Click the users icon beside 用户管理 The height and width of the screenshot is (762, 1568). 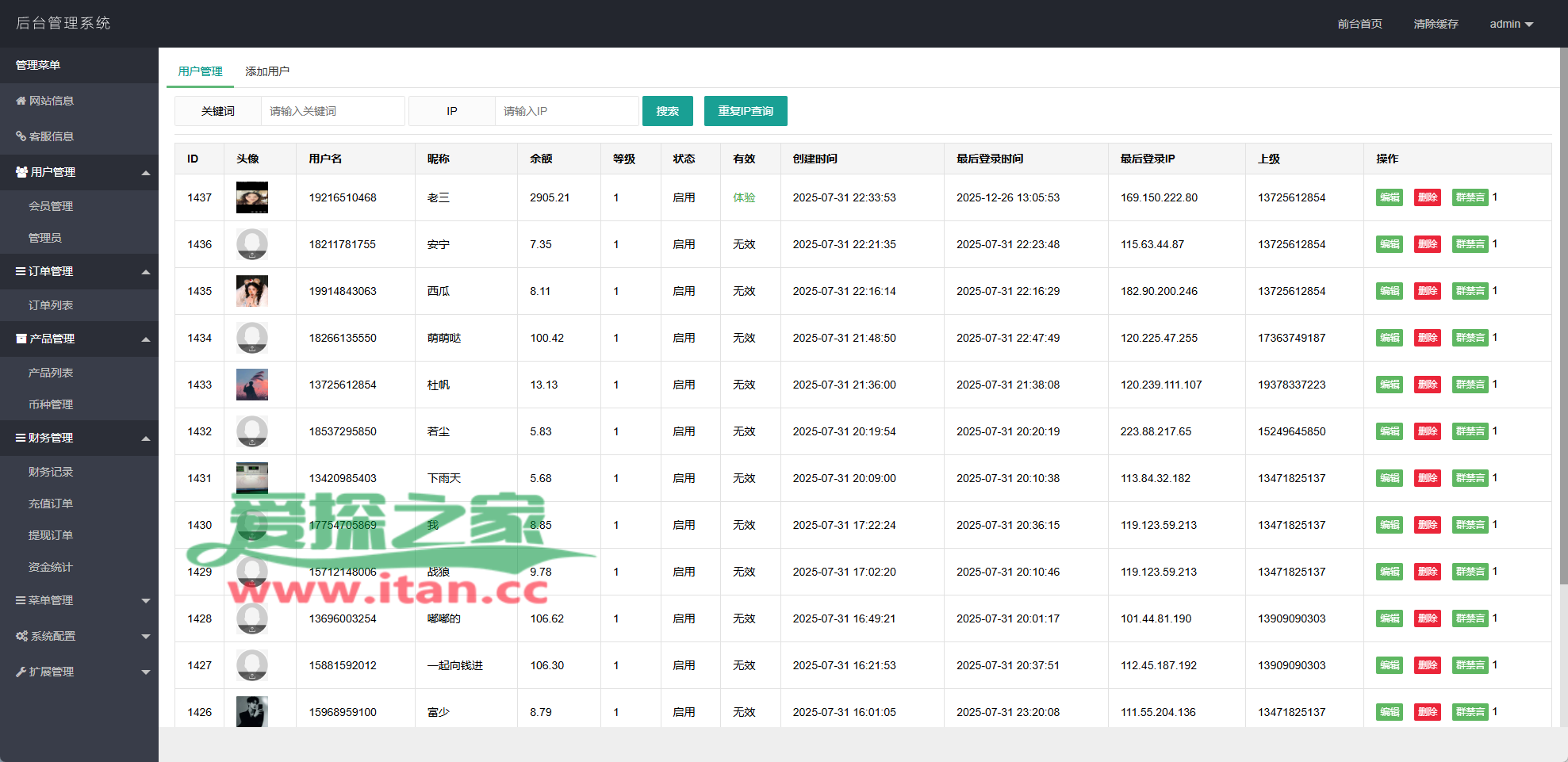click(21, 172)
